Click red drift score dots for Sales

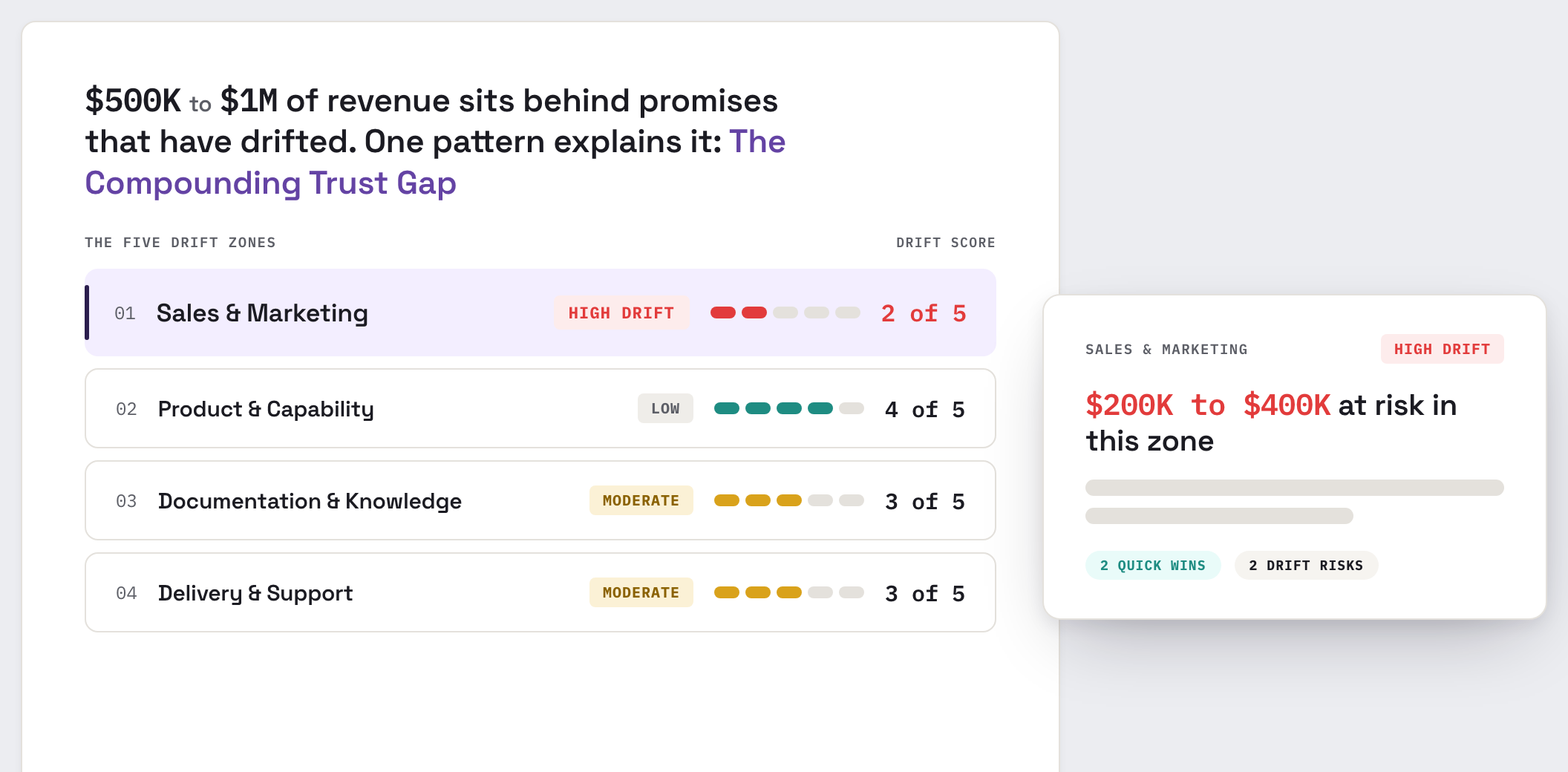[785, 313]
